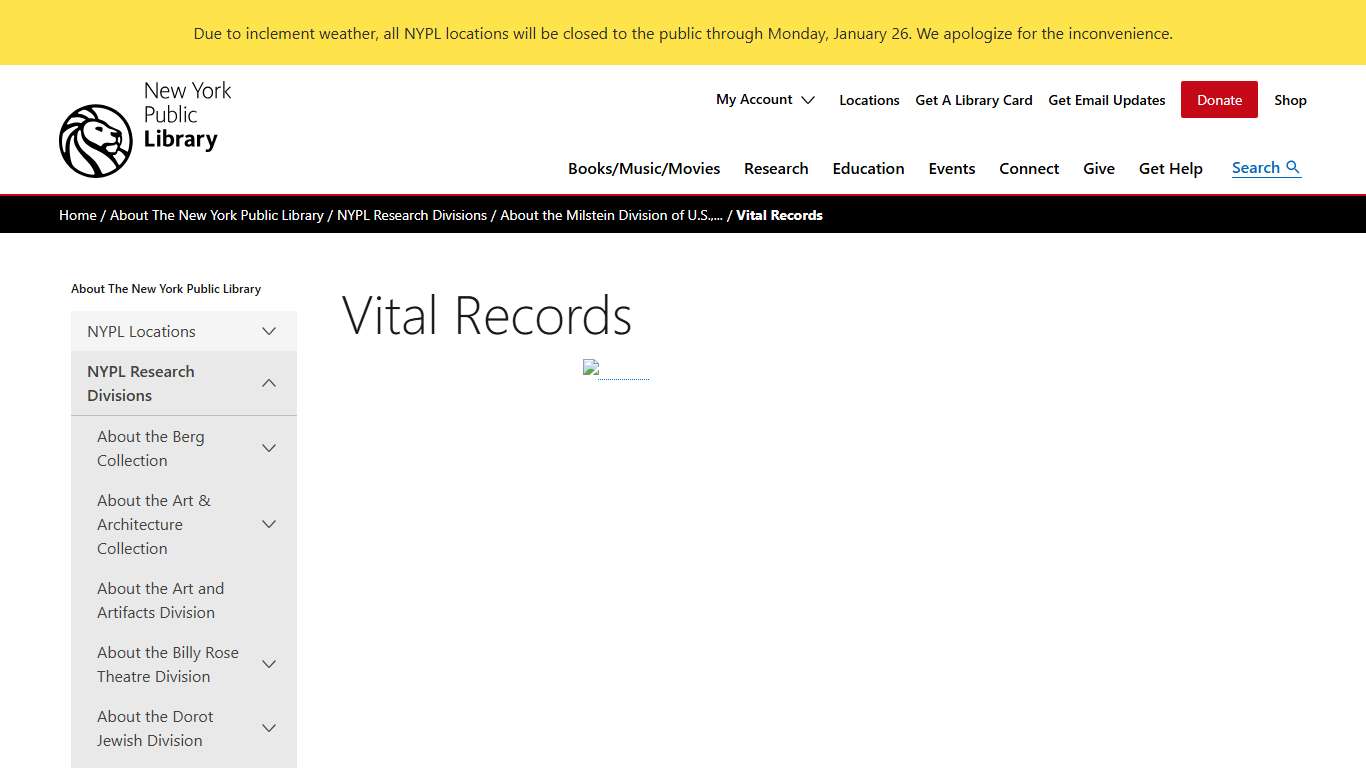Click Get Email Updates

[1106, 100]
